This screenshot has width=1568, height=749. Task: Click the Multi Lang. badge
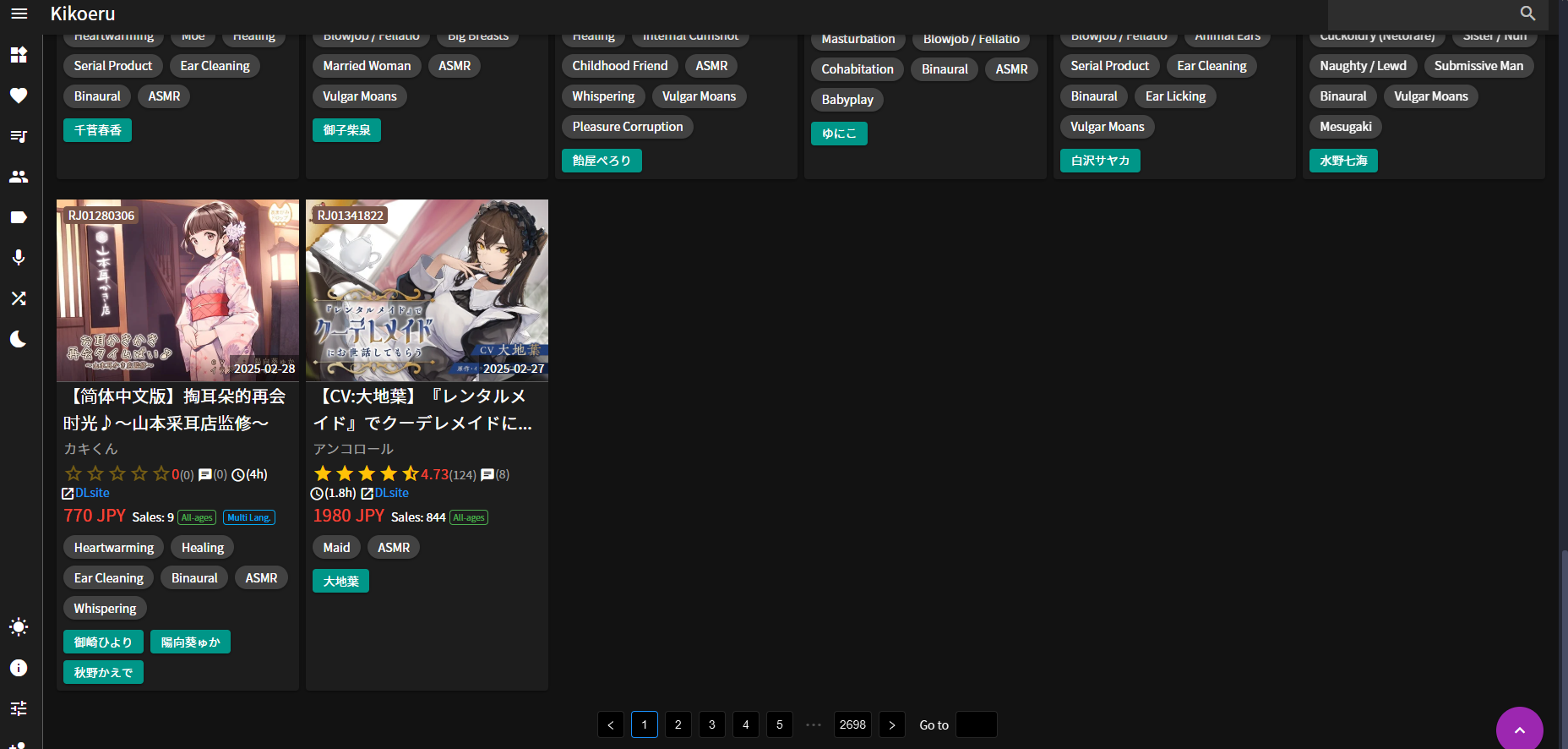point(249,517)
